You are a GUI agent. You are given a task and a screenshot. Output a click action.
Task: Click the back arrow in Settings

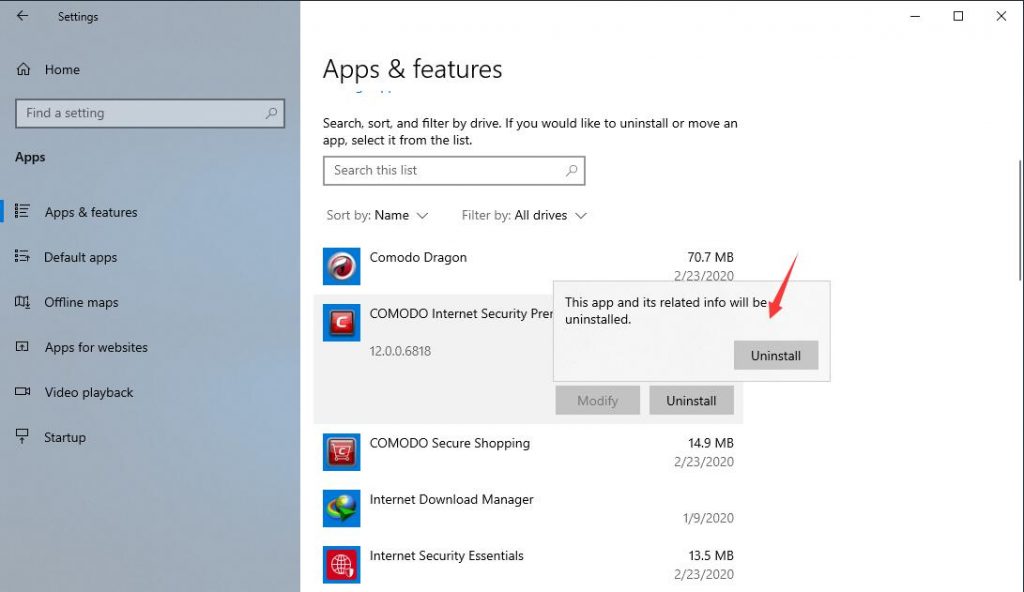[22, 16]
